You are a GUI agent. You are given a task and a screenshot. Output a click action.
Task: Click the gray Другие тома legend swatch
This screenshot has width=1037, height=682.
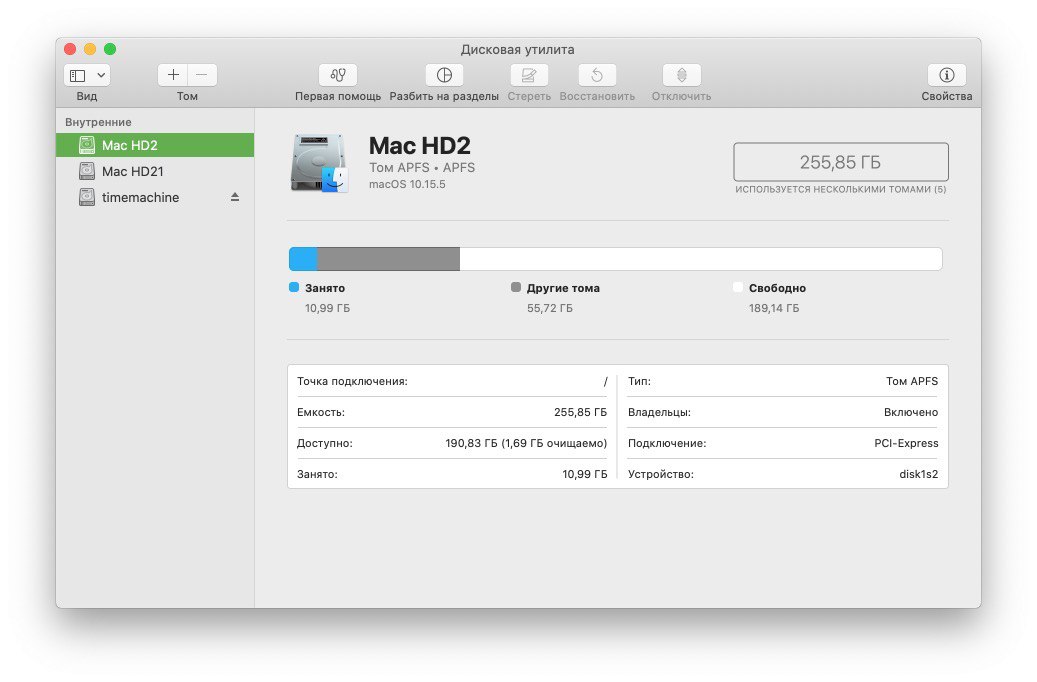click(516, 287)
